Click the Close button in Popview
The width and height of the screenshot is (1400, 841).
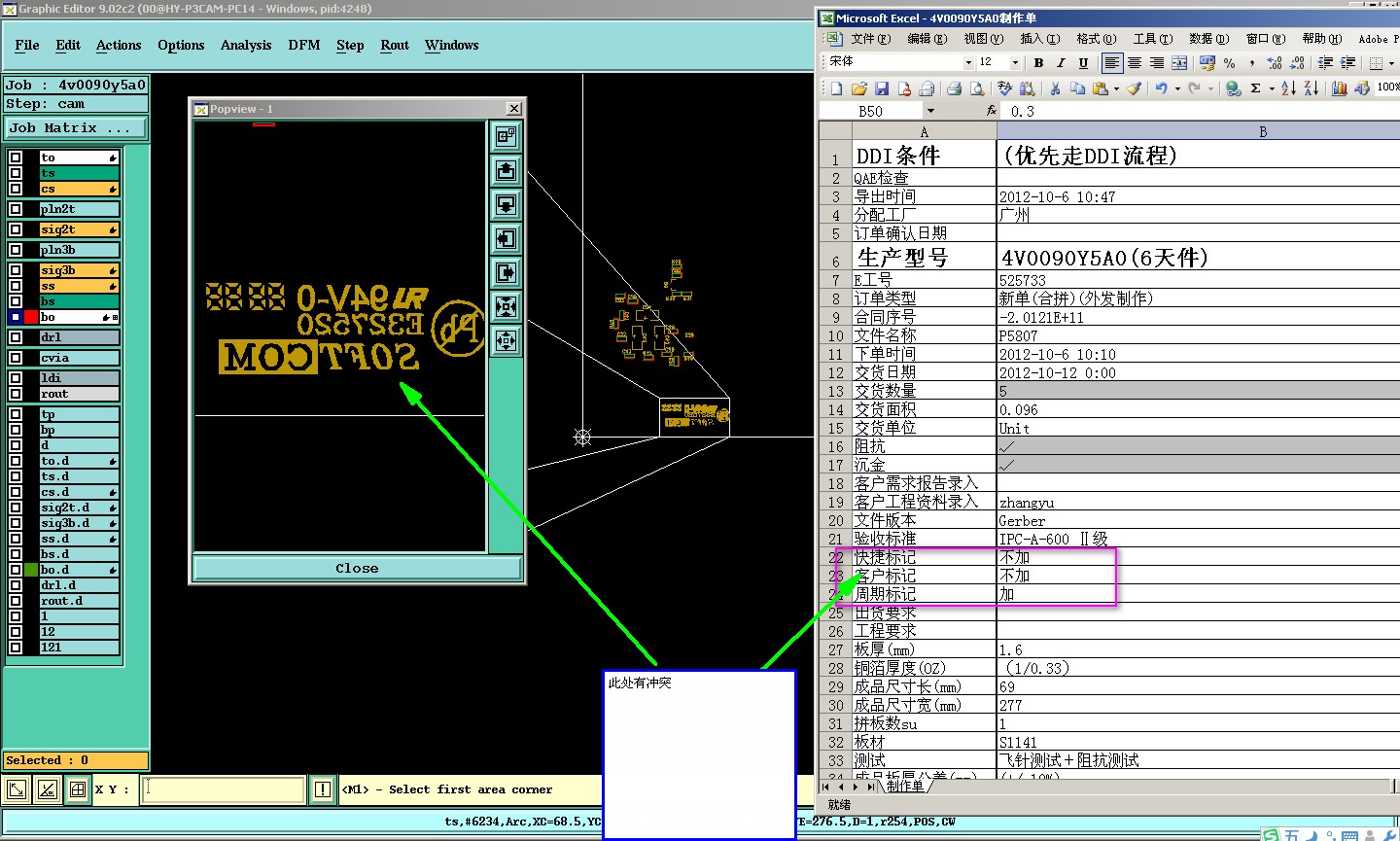[x=357, y=568]
